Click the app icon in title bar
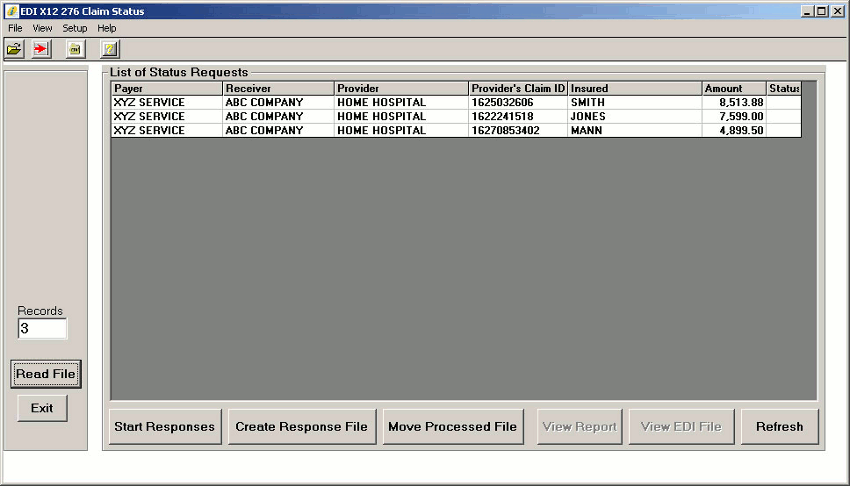850x486 pixels. click(11, 11)
